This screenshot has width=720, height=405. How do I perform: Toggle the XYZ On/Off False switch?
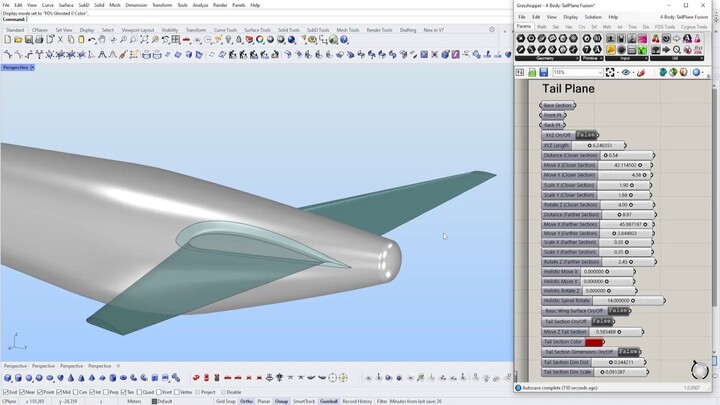click(x=586, y=135)
